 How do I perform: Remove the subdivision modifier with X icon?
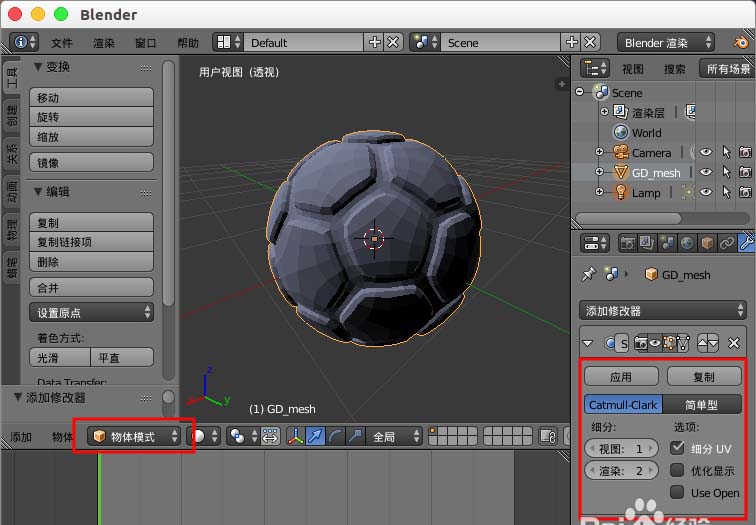733,343
